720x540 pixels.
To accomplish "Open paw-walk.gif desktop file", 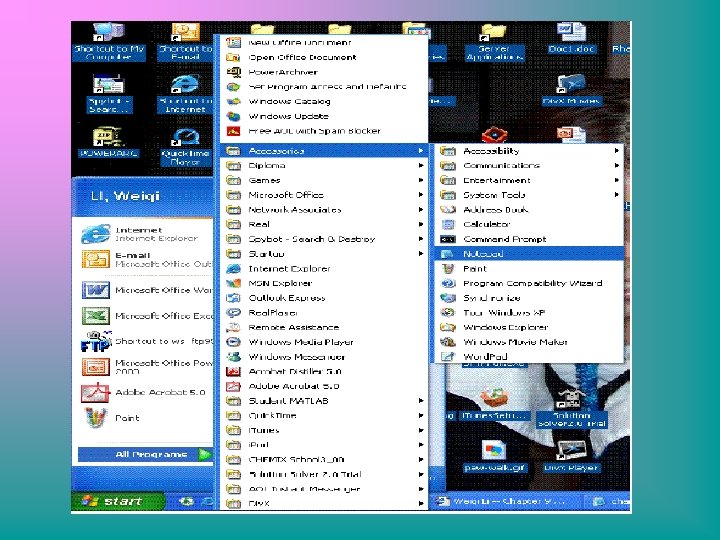I will 494,456.
